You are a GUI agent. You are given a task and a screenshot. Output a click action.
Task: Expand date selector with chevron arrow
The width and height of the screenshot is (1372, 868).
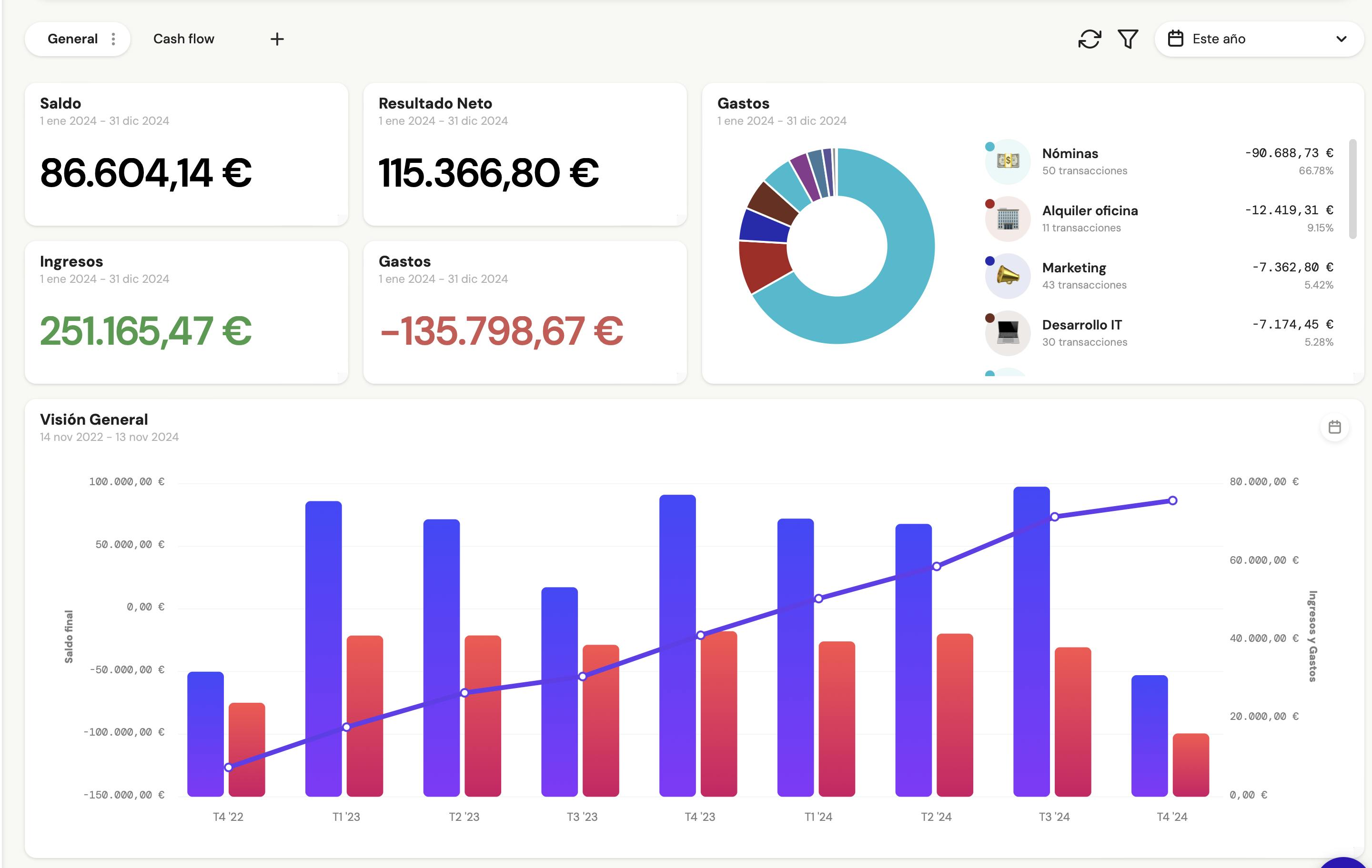coord(1341,40)
